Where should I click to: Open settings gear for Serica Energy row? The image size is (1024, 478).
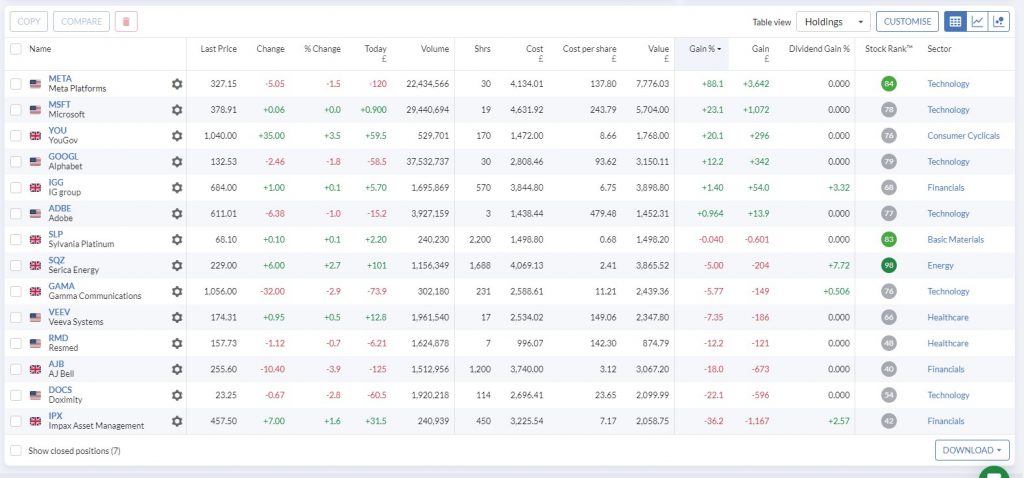click(x=177, y=266)
